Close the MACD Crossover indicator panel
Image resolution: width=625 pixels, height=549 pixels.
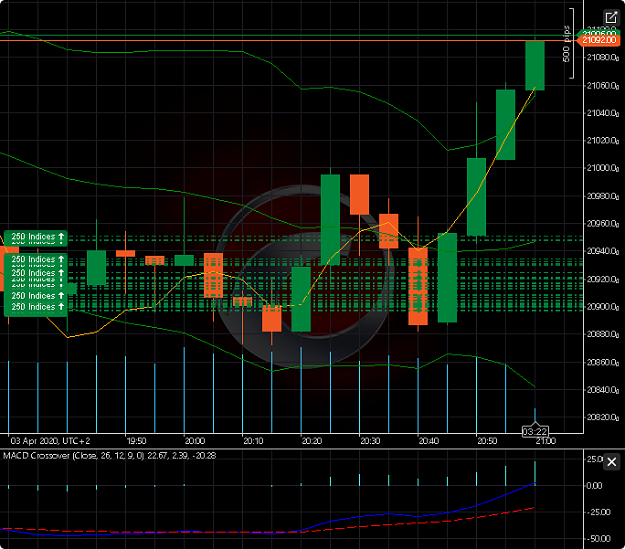pos(611,462)
